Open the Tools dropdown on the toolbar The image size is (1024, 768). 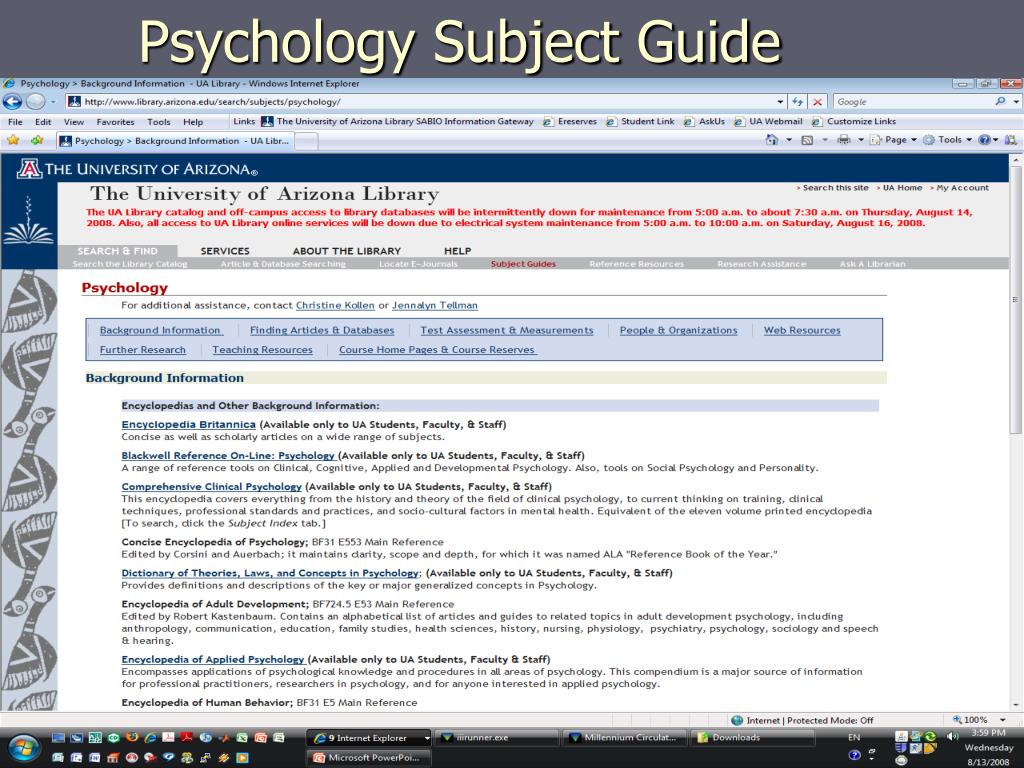click(948, 140)
